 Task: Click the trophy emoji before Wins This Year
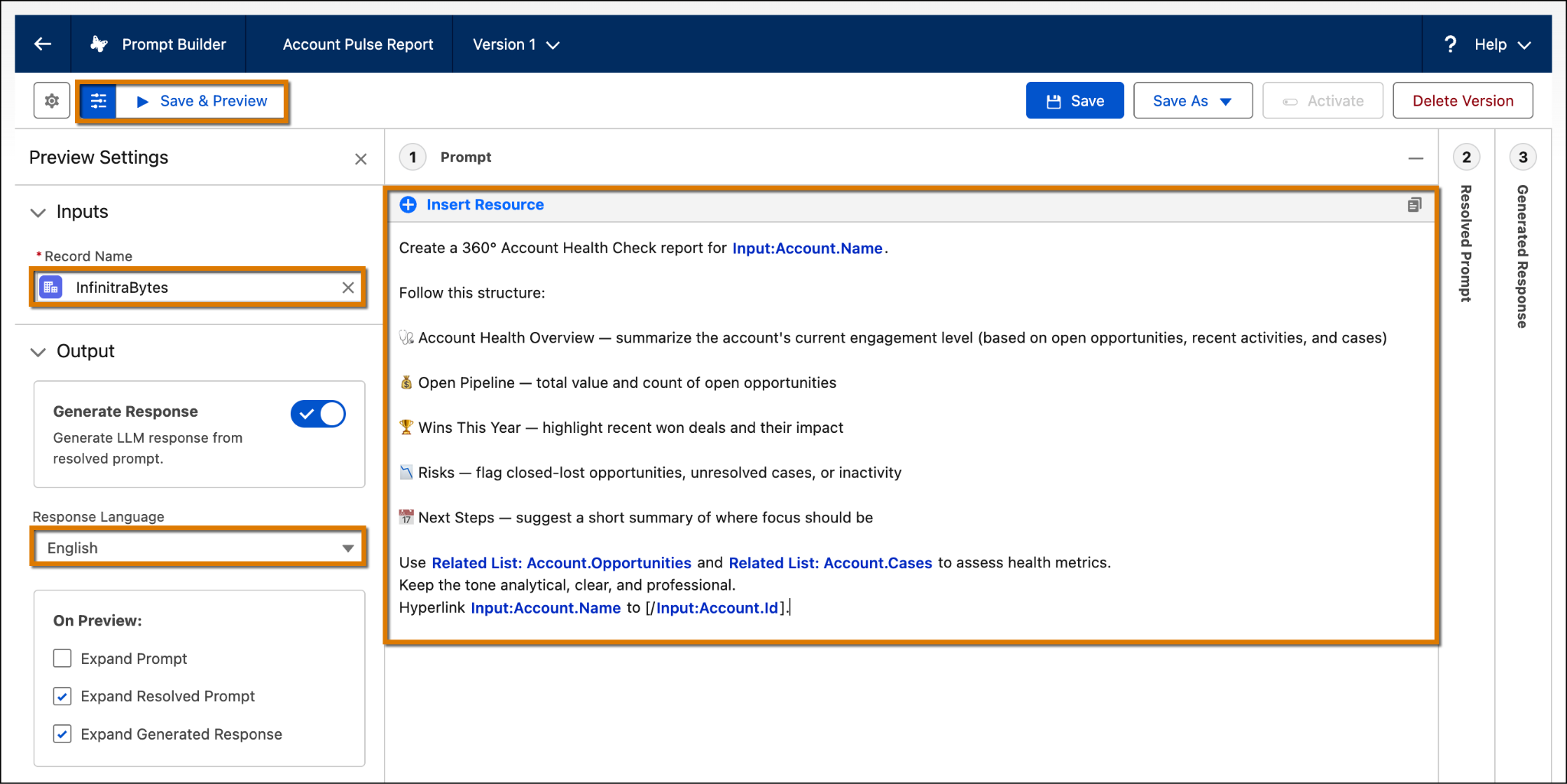[x=406, y=428]
